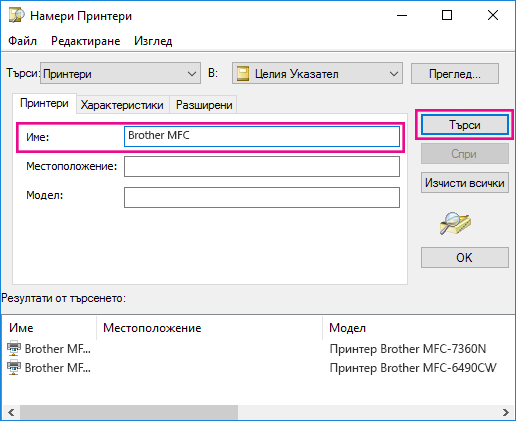516x421 pixels.
Task: Click the OK button
Action: 465,257
